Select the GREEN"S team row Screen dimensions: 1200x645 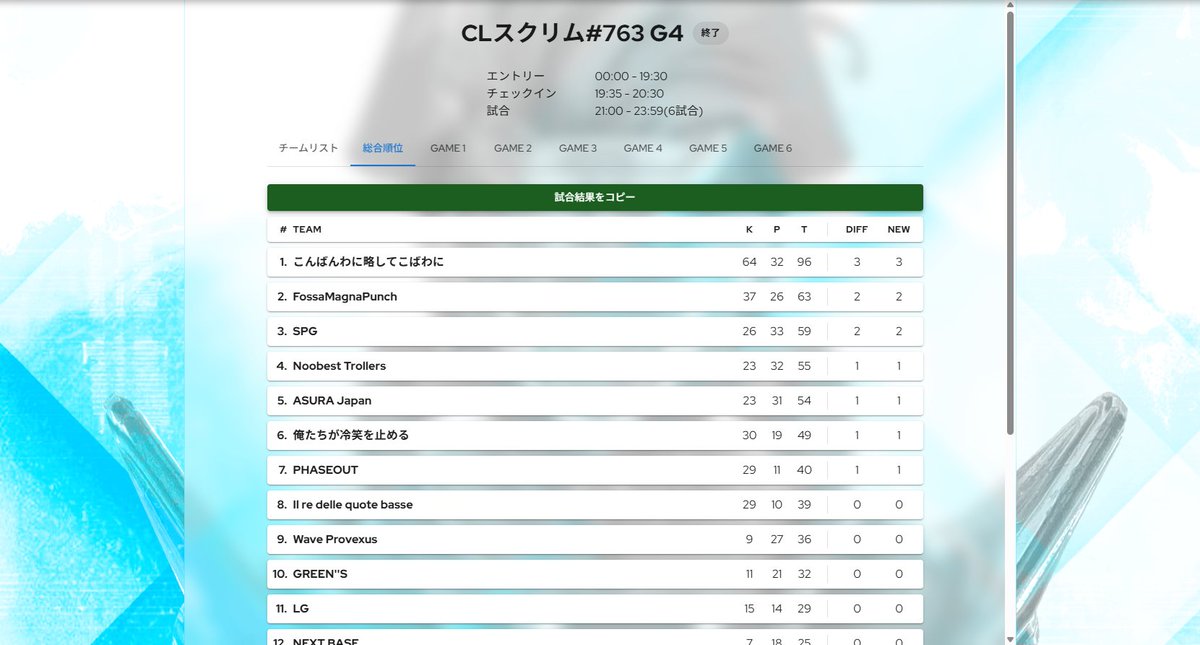pyautogui.click(x=595, y=574)
